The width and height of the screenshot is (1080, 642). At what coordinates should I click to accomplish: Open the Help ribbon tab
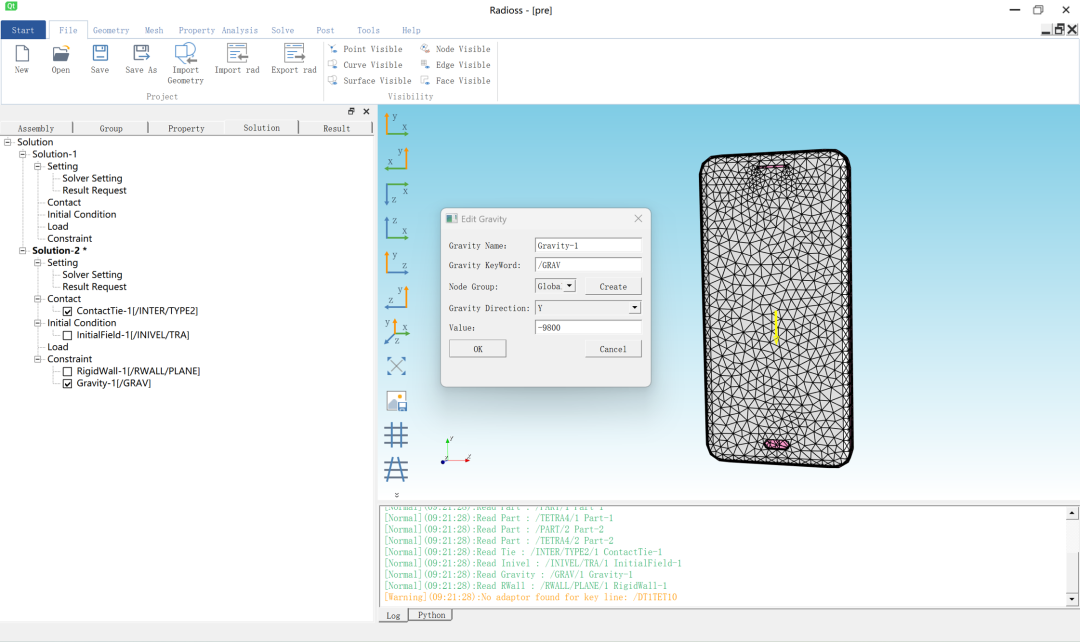(x=411, y=30)
